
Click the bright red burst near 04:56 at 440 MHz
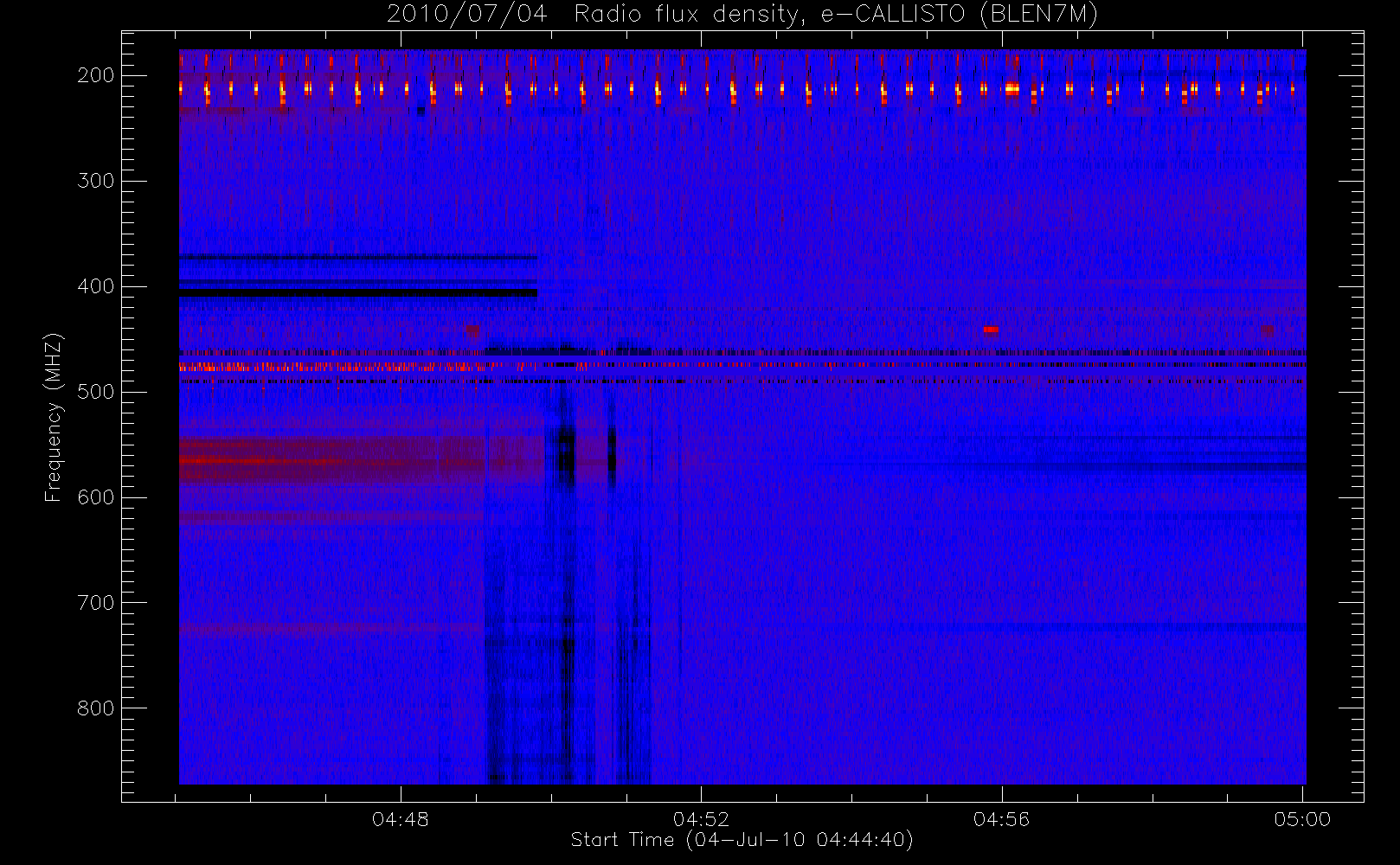coord(991,330)
